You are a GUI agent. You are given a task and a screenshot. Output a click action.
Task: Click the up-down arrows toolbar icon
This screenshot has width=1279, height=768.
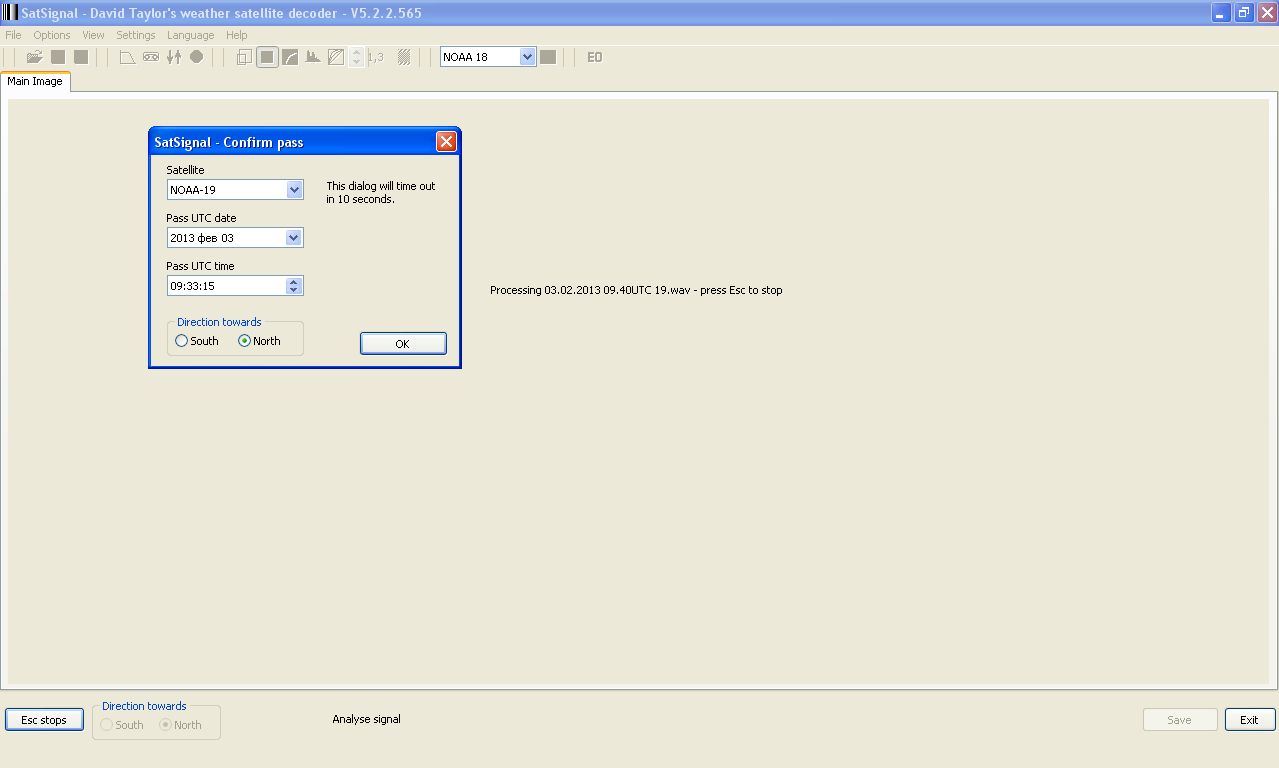(174, 57)
